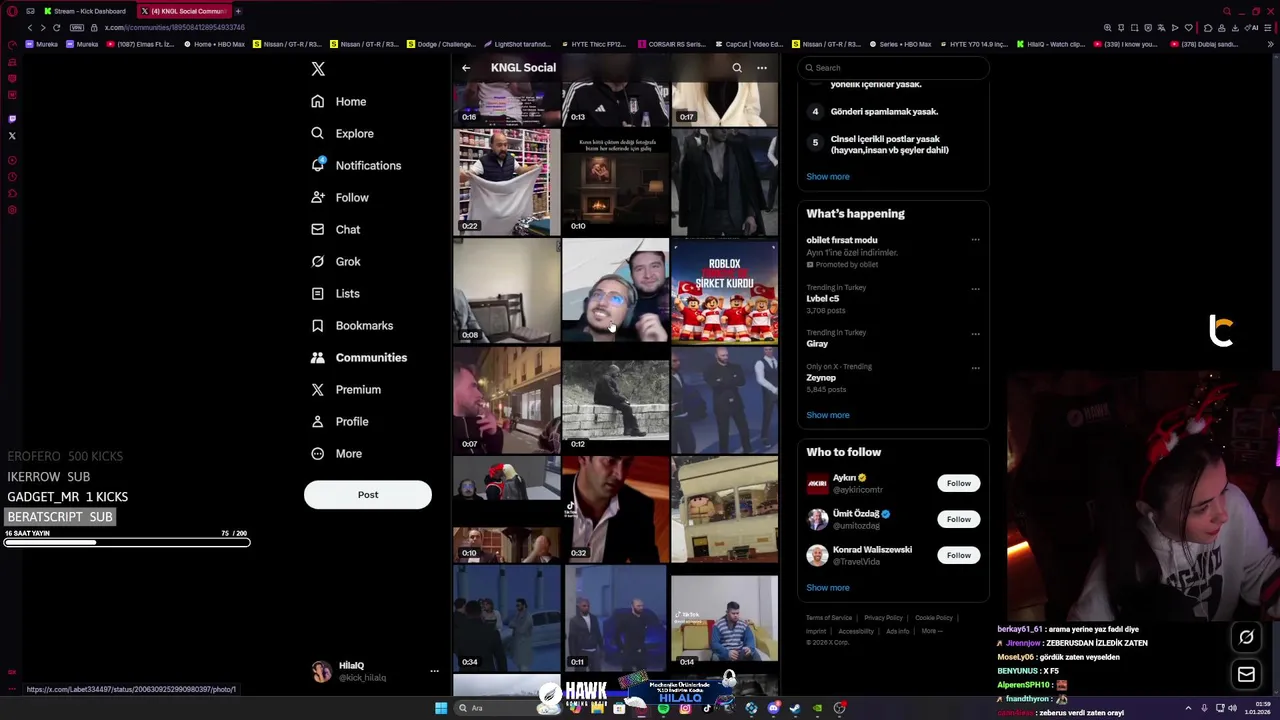Open the Roblox Şirket Kurdu thumbnail
This screenshot has height=720, width=1280.
724,291
